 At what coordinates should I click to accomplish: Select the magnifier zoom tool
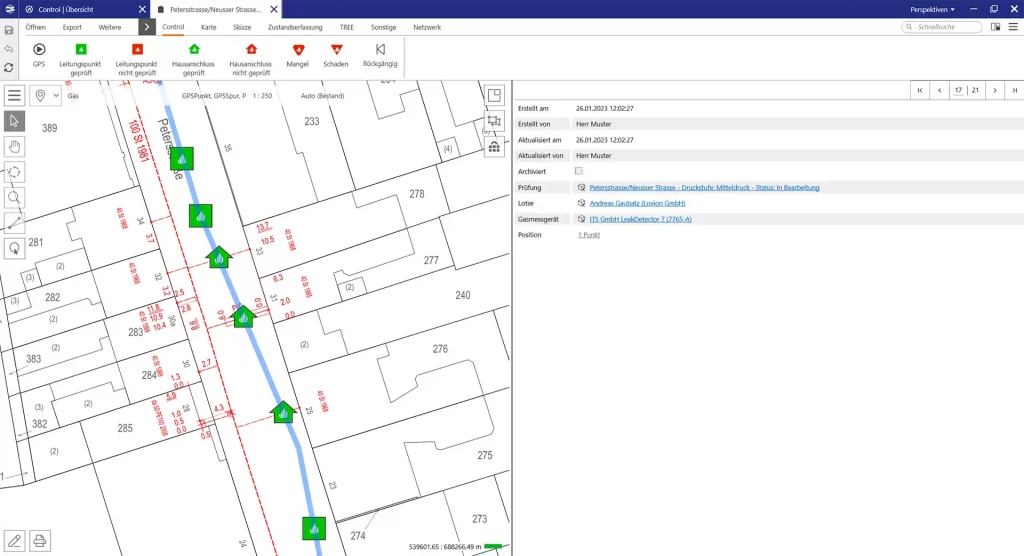pos(15,197)
